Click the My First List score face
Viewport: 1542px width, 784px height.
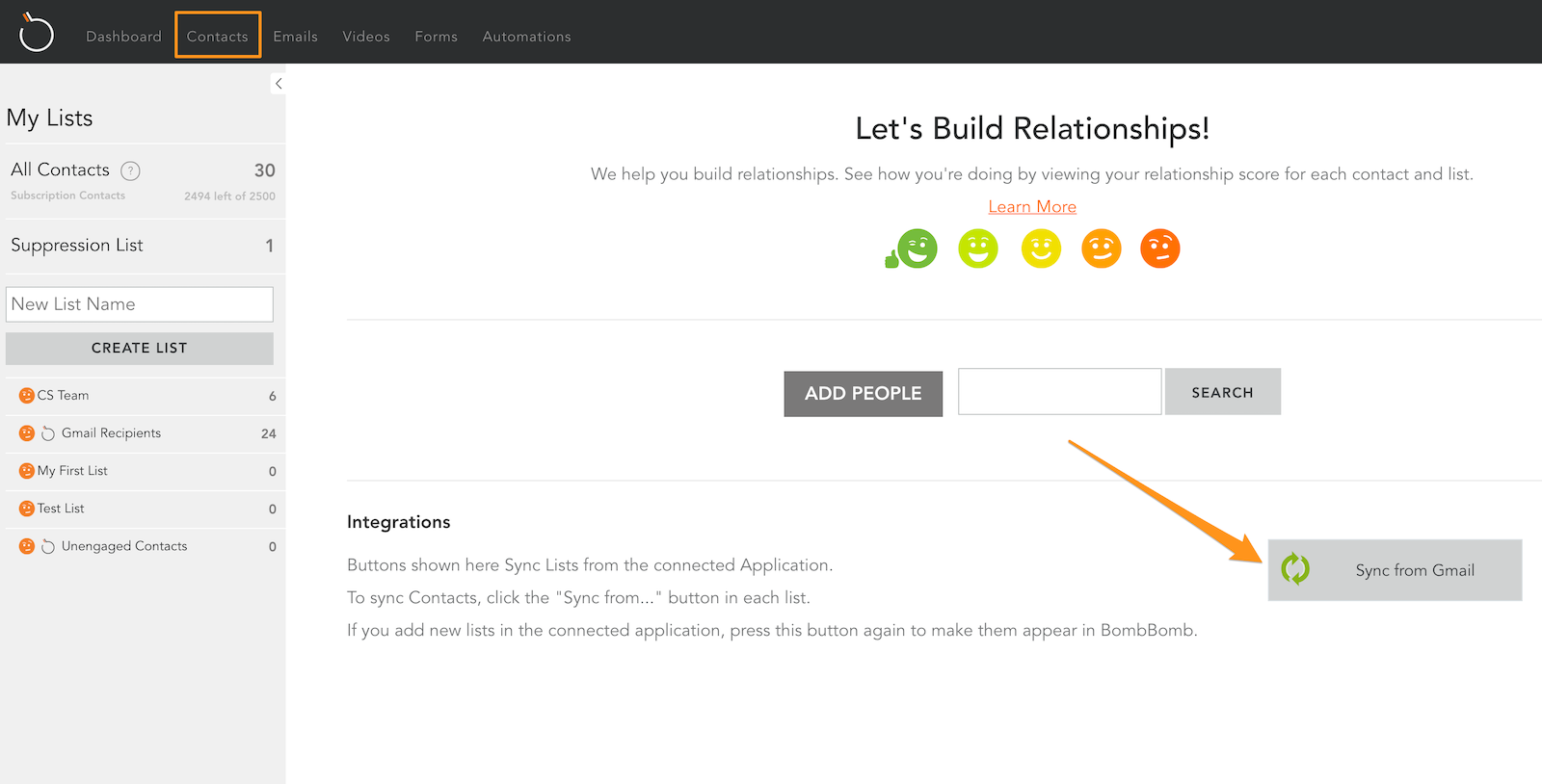click(x=27, y=471)
